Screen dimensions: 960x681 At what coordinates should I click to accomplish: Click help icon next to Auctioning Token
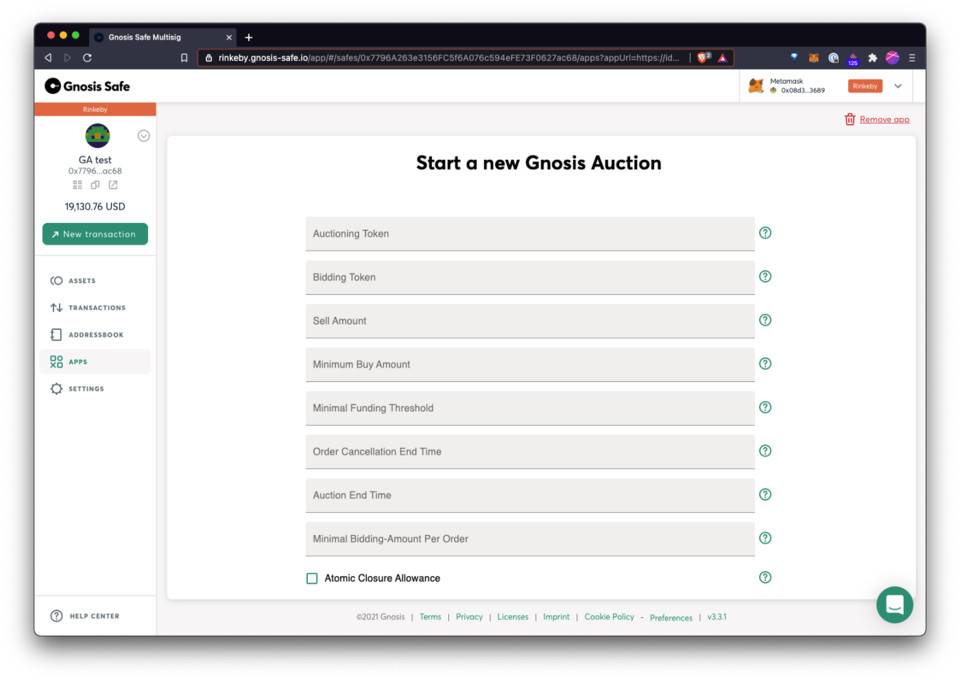[765, 233]
